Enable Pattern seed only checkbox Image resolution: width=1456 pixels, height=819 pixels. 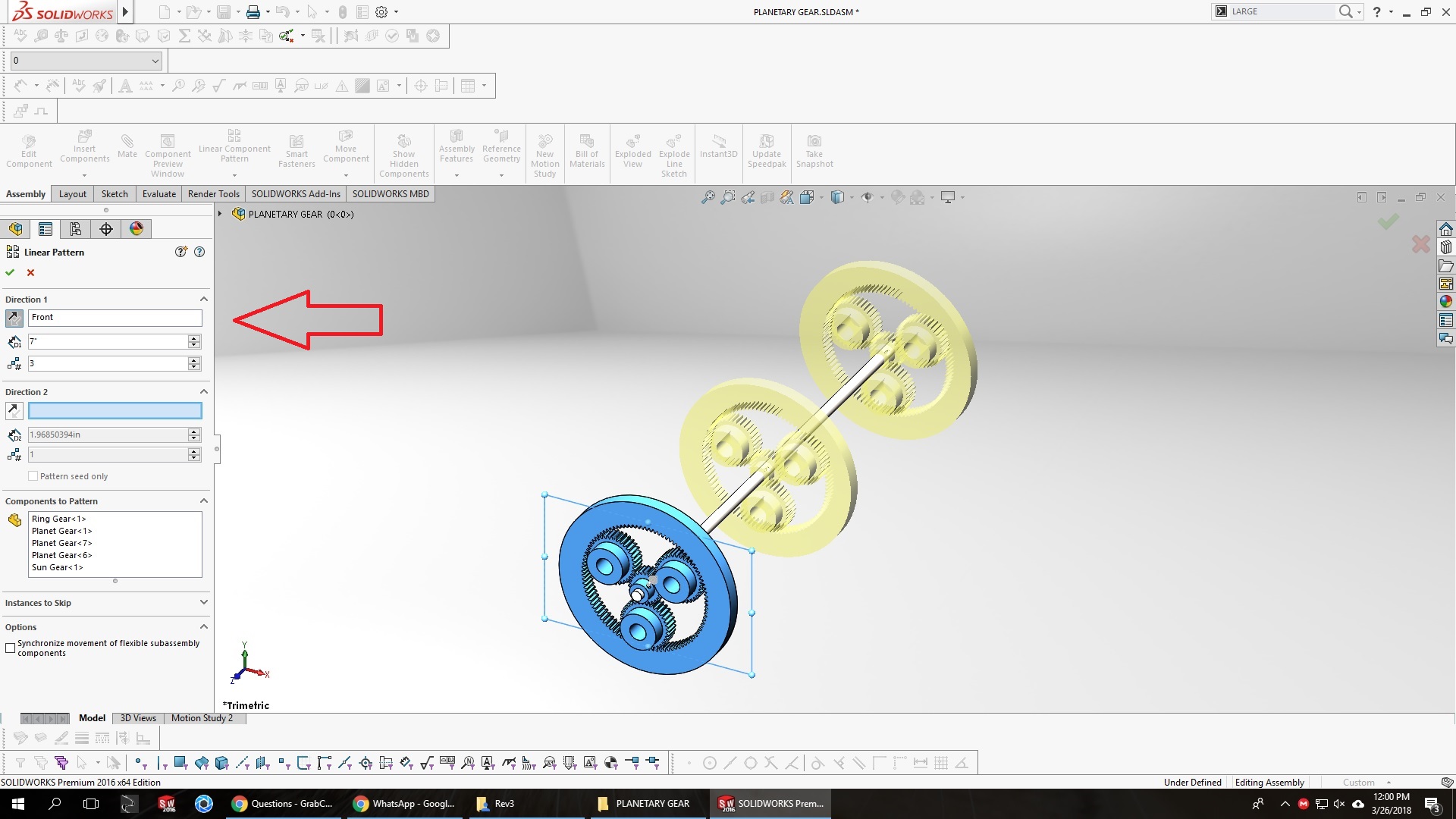pos(33,476)
